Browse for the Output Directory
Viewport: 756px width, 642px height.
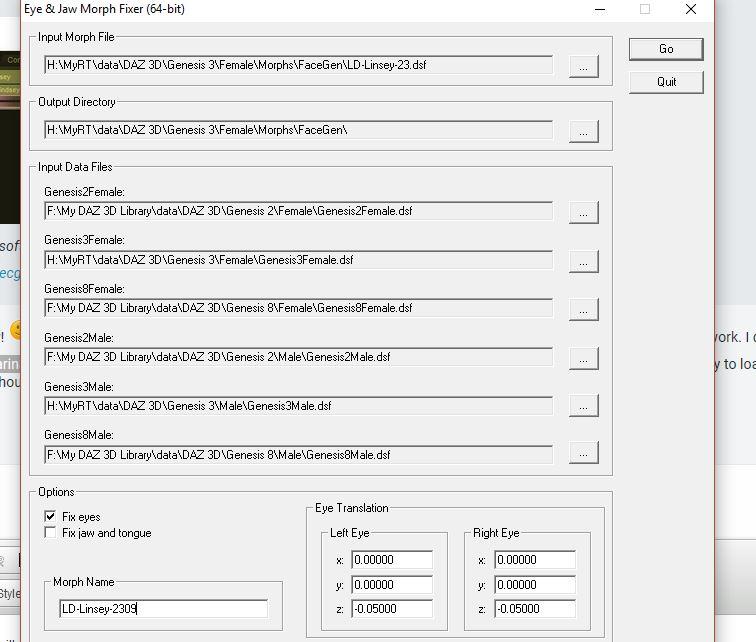pos(583,131)
